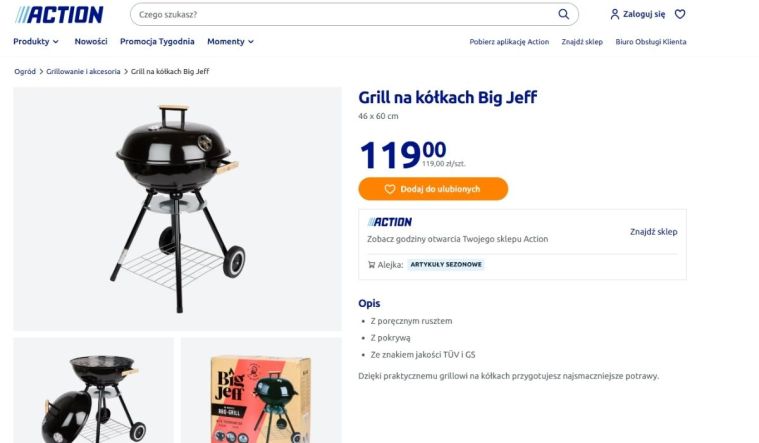Open the wishlist heart icon in header
This screenshot has height=443, width=759.
pyautogui.click(x=680, y=14)
